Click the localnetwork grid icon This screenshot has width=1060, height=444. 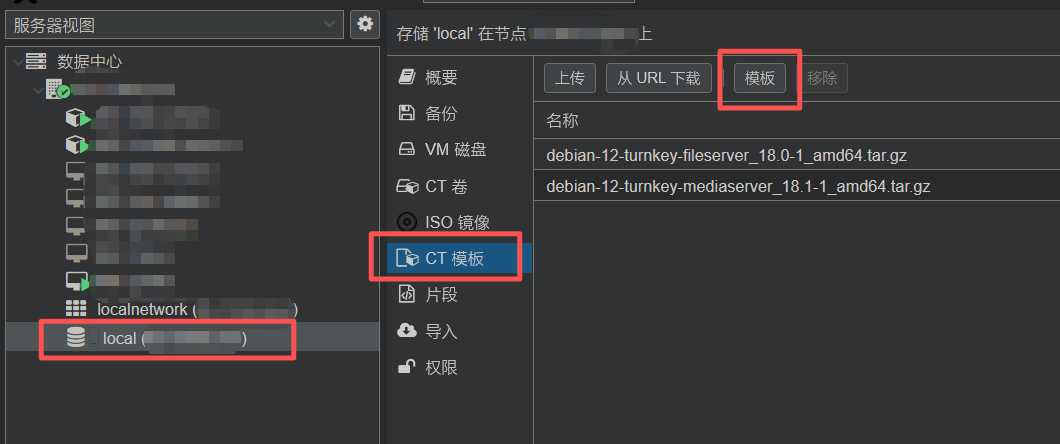click(76, 309)
